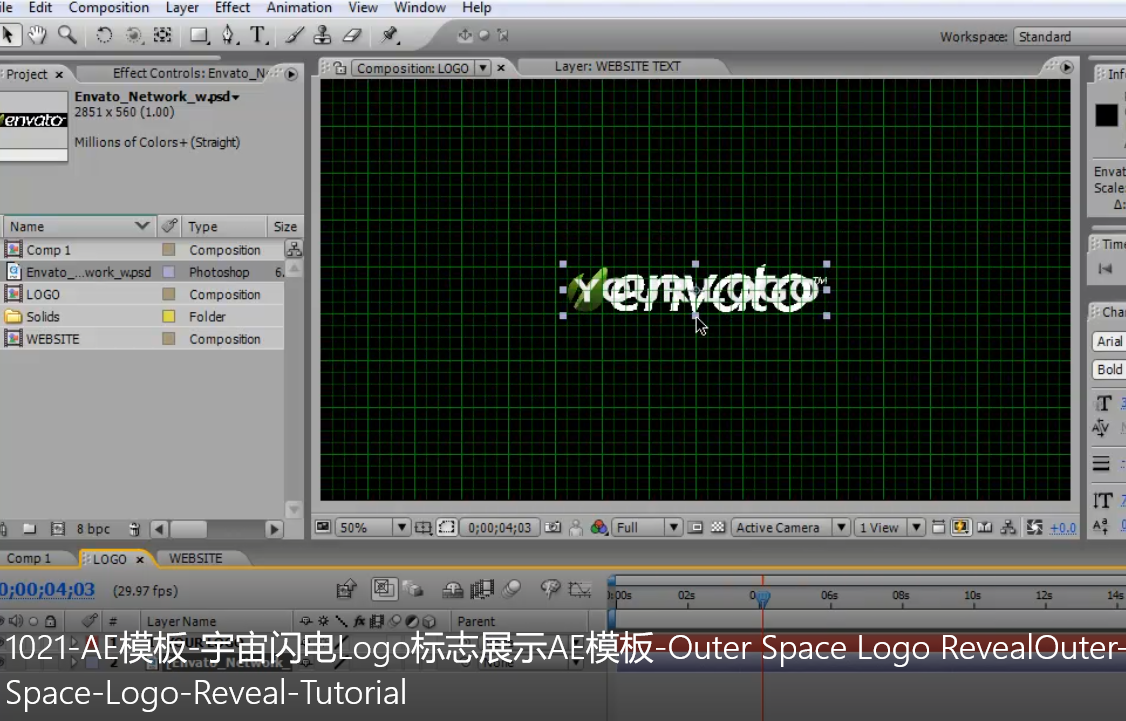
Task: Select the Horizontal Type tool
Action: tap(258, 35)
